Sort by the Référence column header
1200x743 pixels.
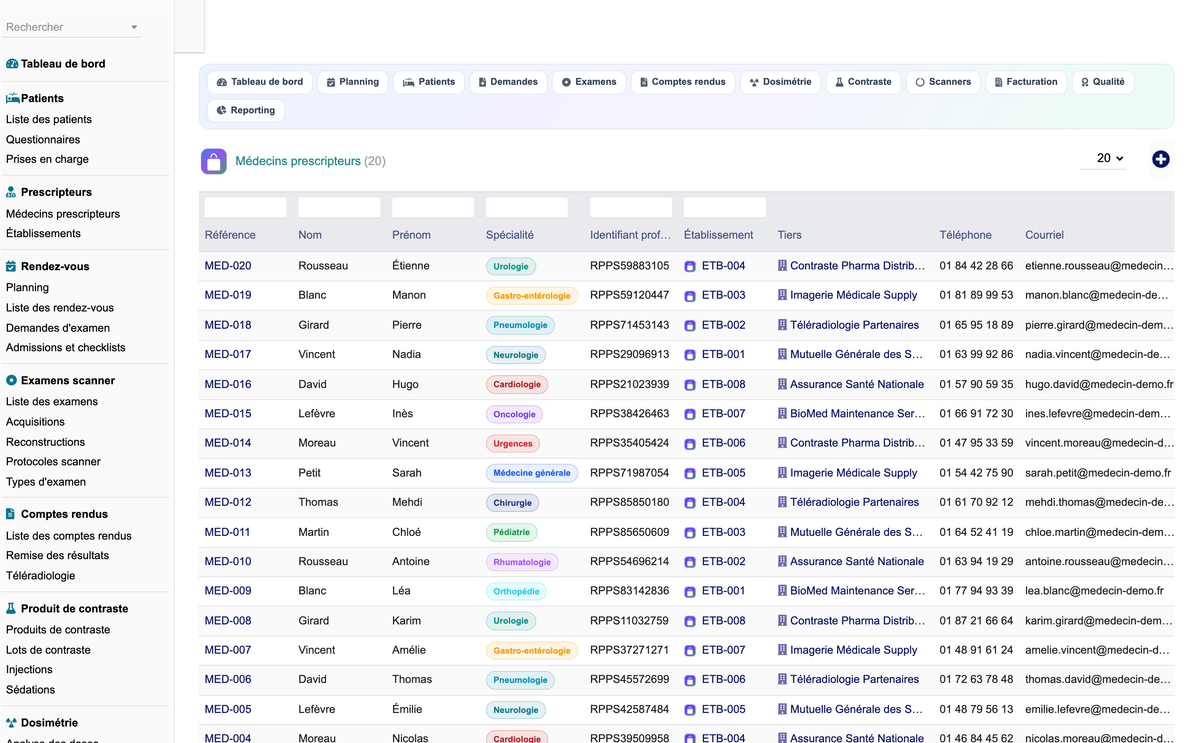pos(230,235)
